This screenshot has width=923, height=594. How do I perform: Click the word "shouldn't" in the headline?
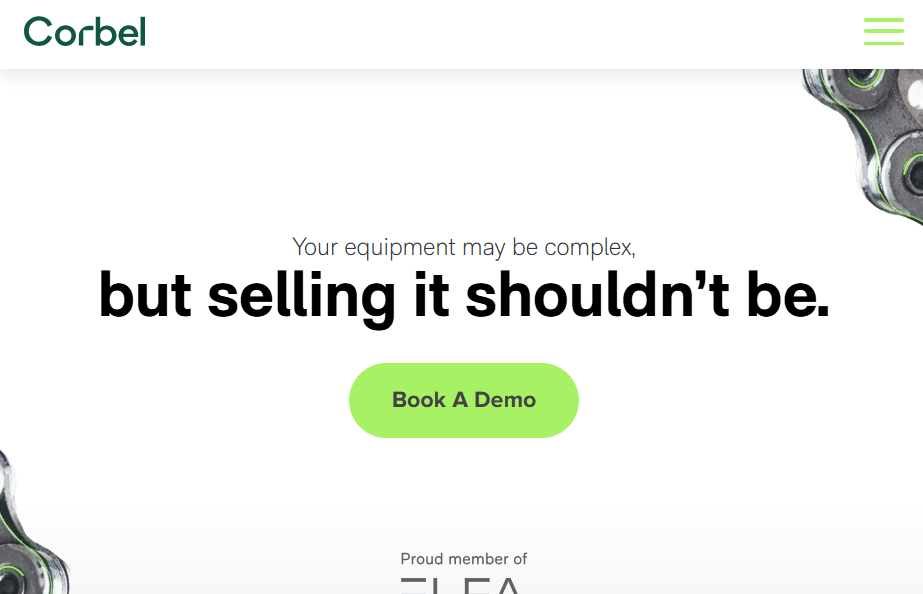[x=596, y=295]
